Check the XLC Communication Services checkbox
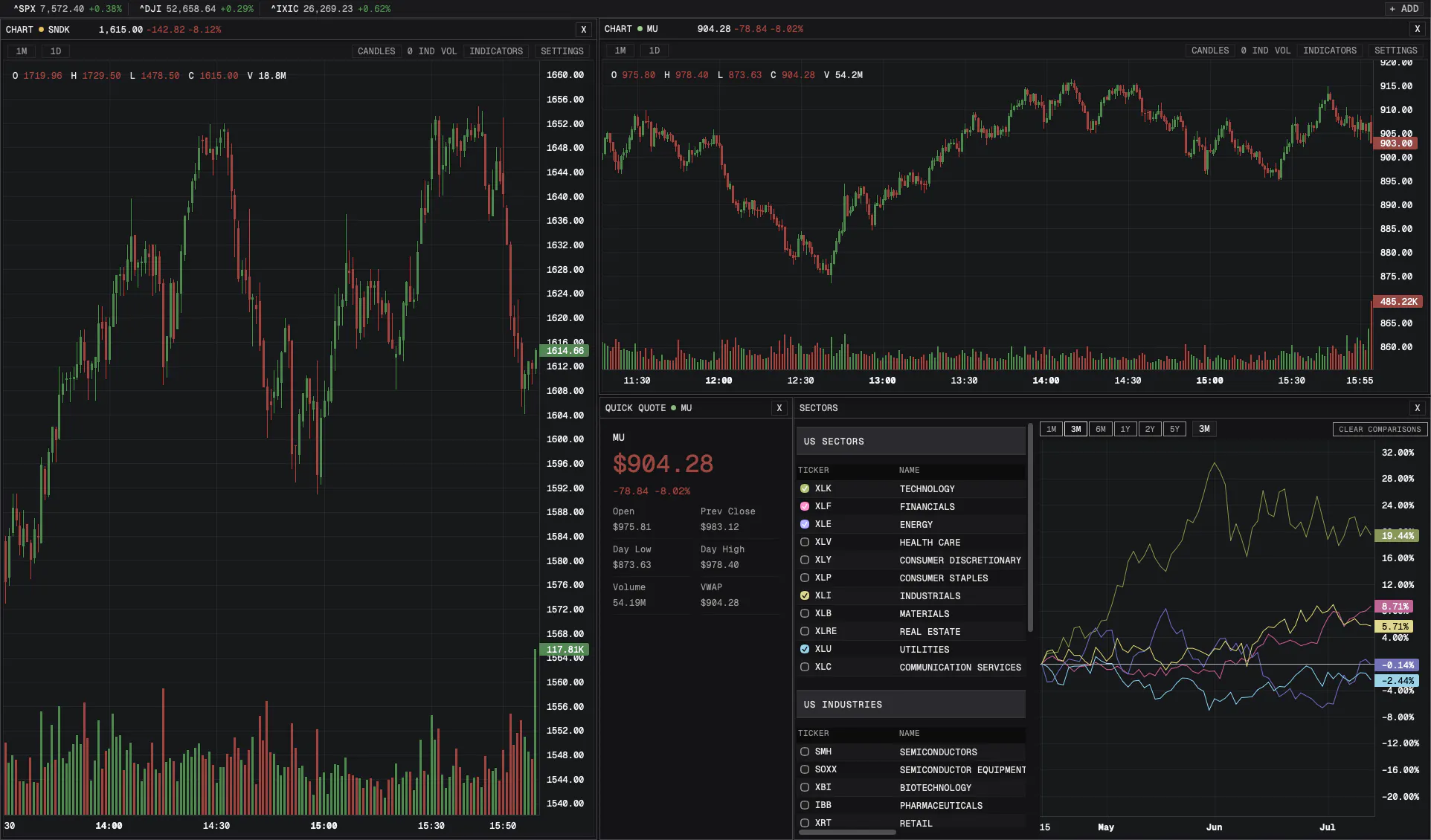The height and width of the screenshot is (840, 1431). [x=805, y=667]
